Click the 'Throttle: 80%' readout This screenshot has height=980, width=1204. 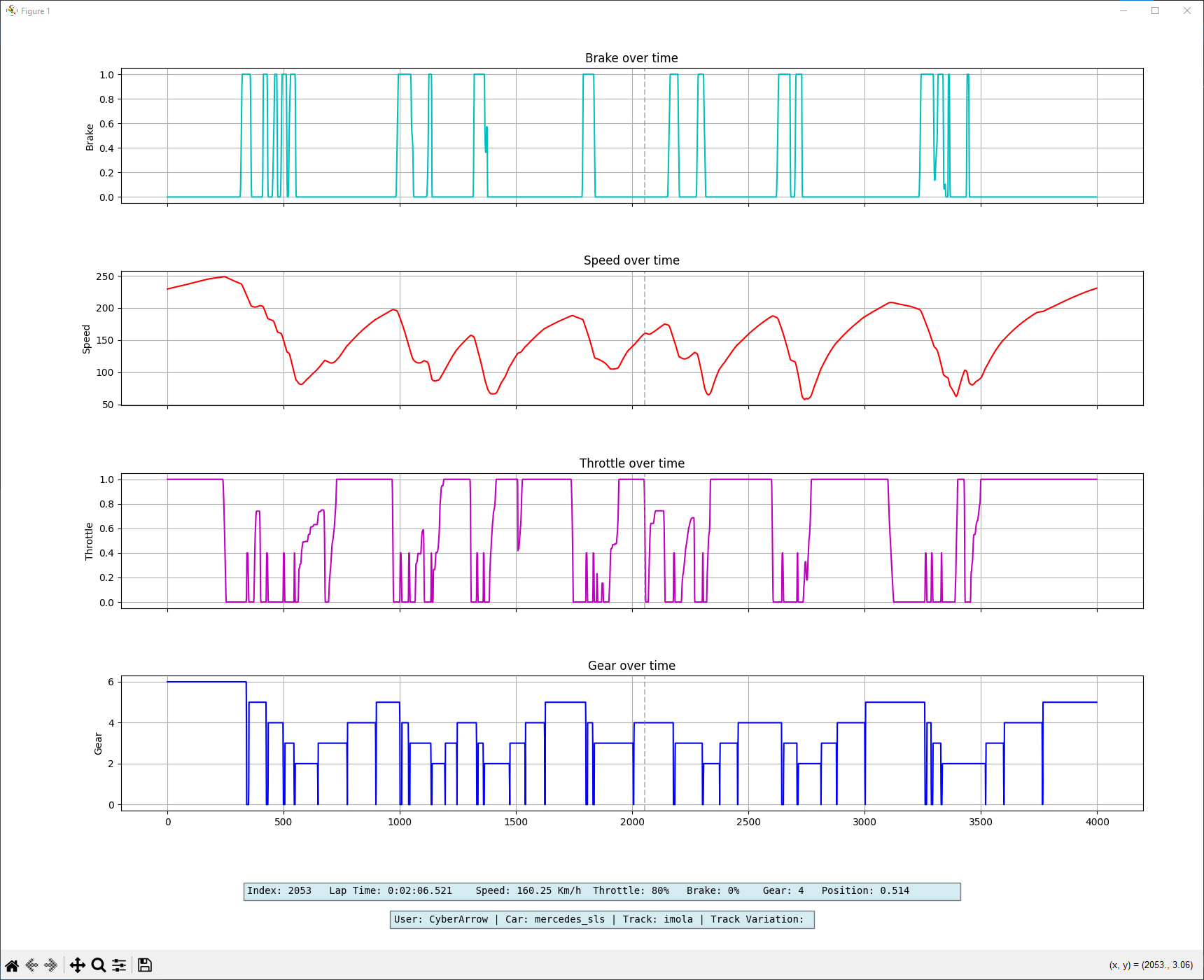[631, 891]
